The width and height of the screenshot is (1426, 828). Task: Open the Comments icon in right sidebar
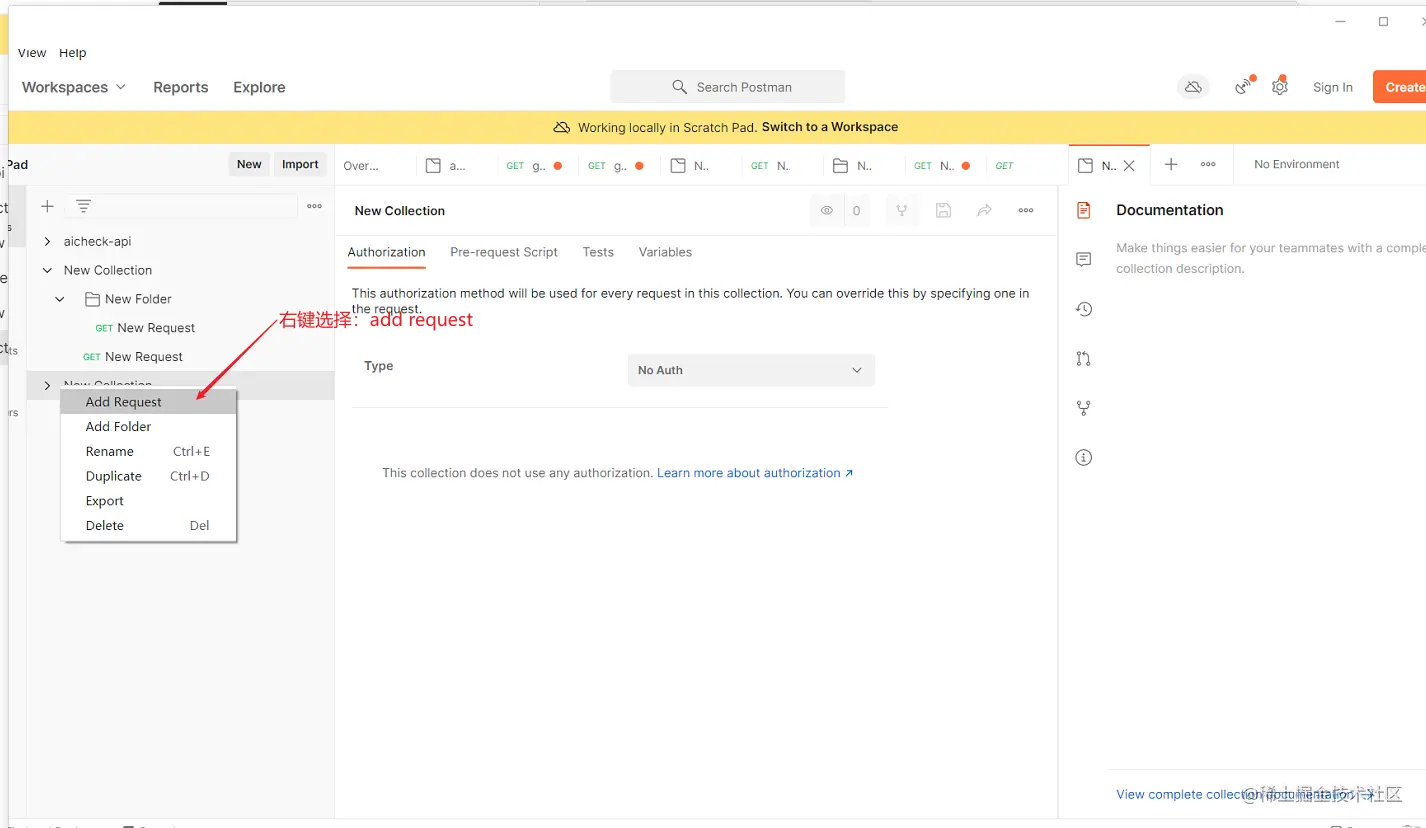click(1083, 259)
